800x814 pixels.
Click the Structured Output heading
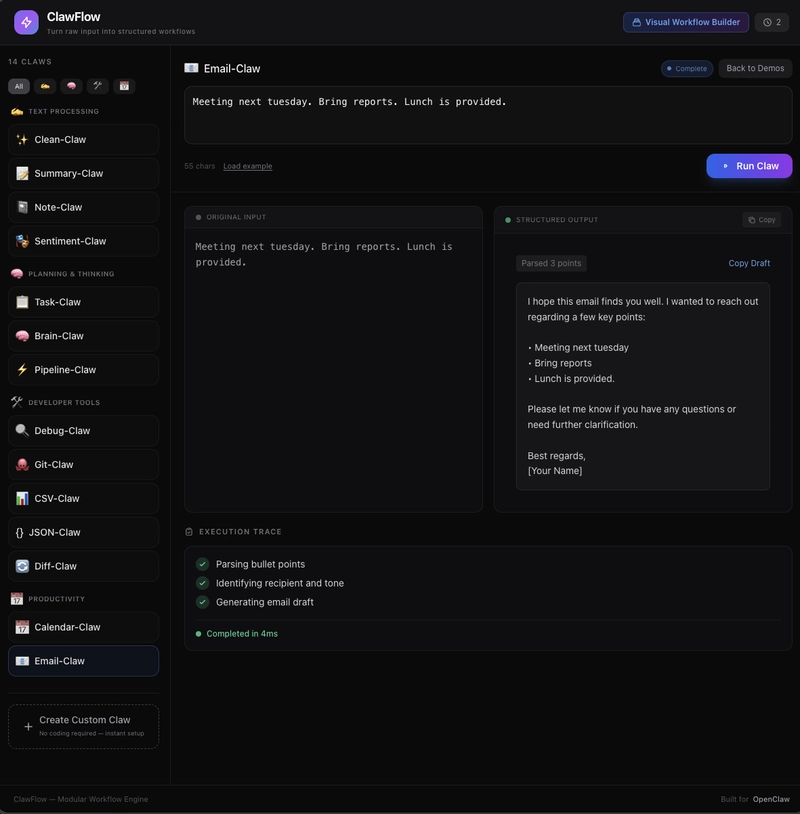coord(557,220)
